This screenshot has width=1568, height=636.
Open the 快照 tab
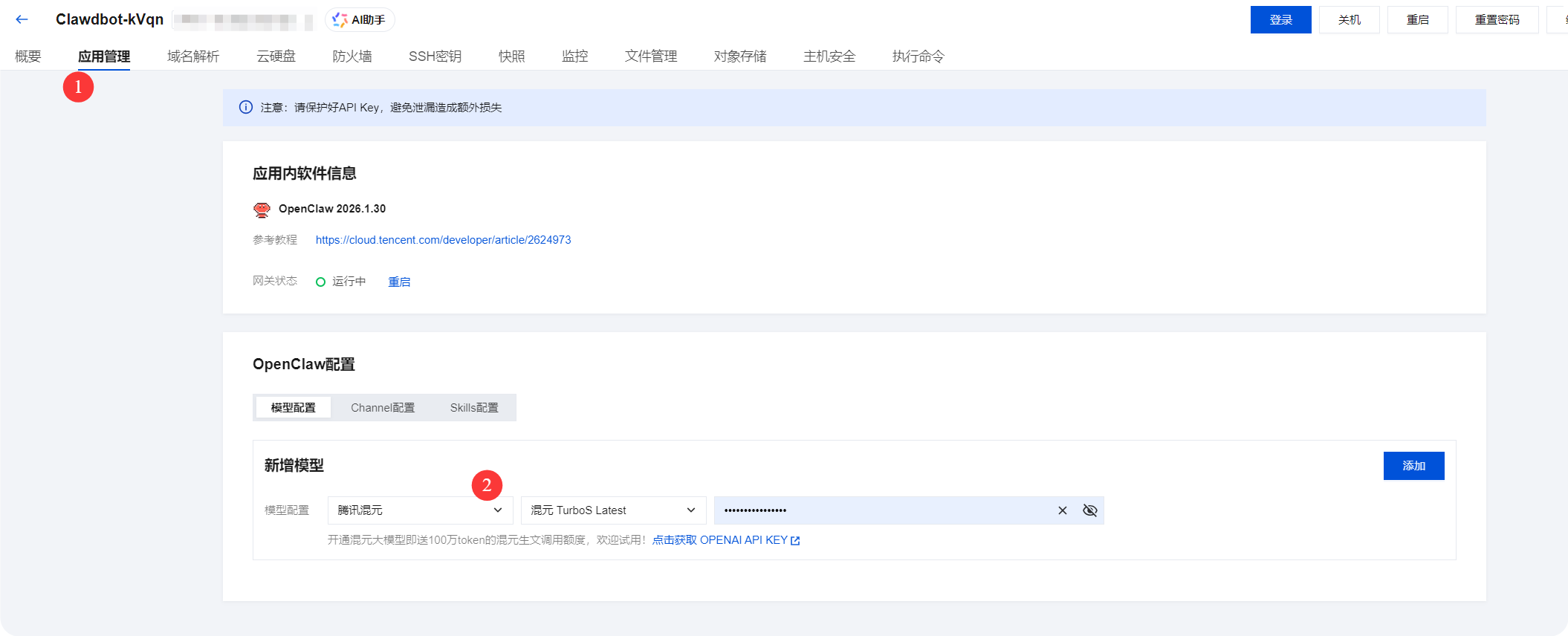coord(511,56)
